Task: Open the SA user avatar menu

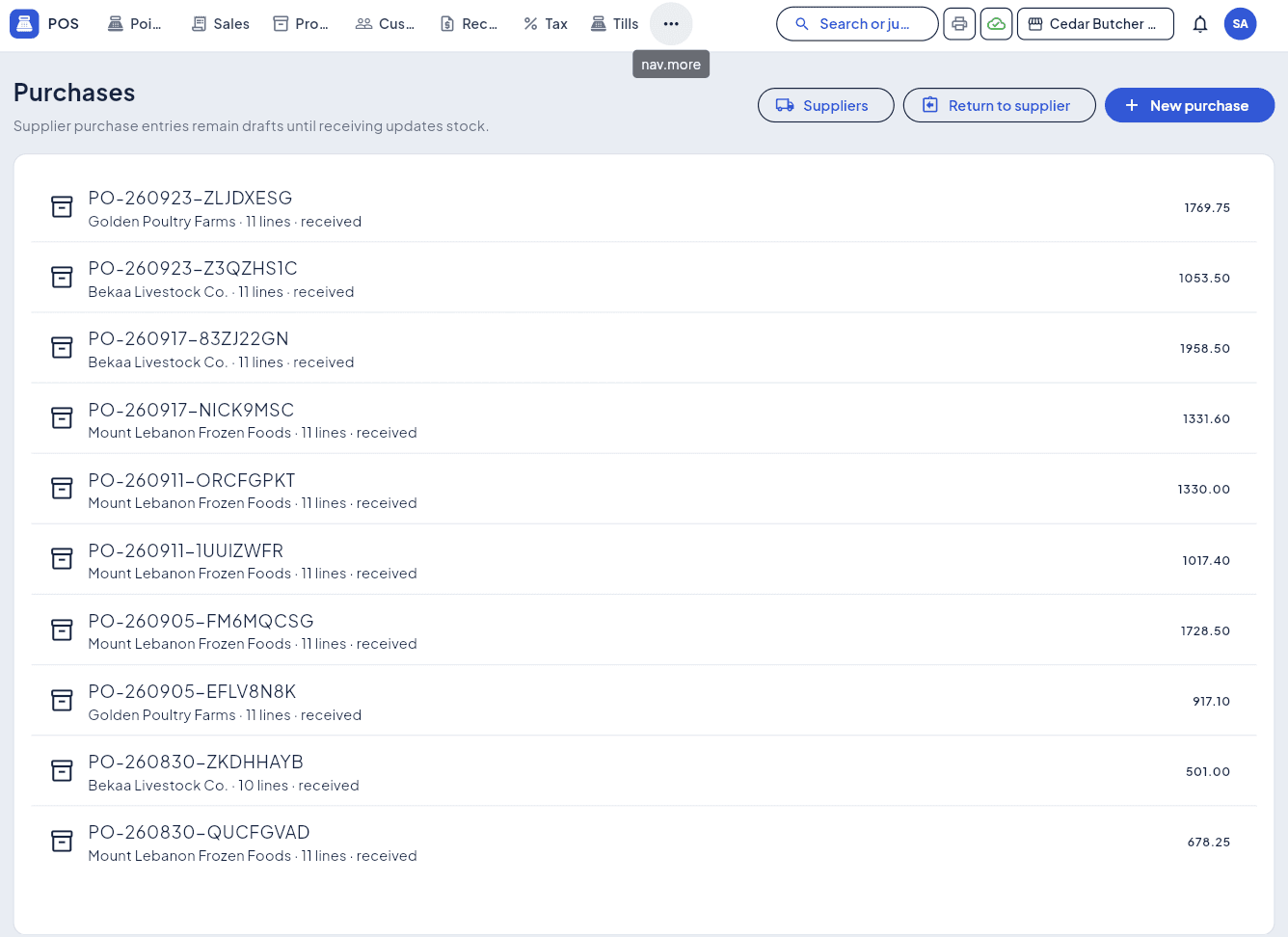Action: 1241,24
